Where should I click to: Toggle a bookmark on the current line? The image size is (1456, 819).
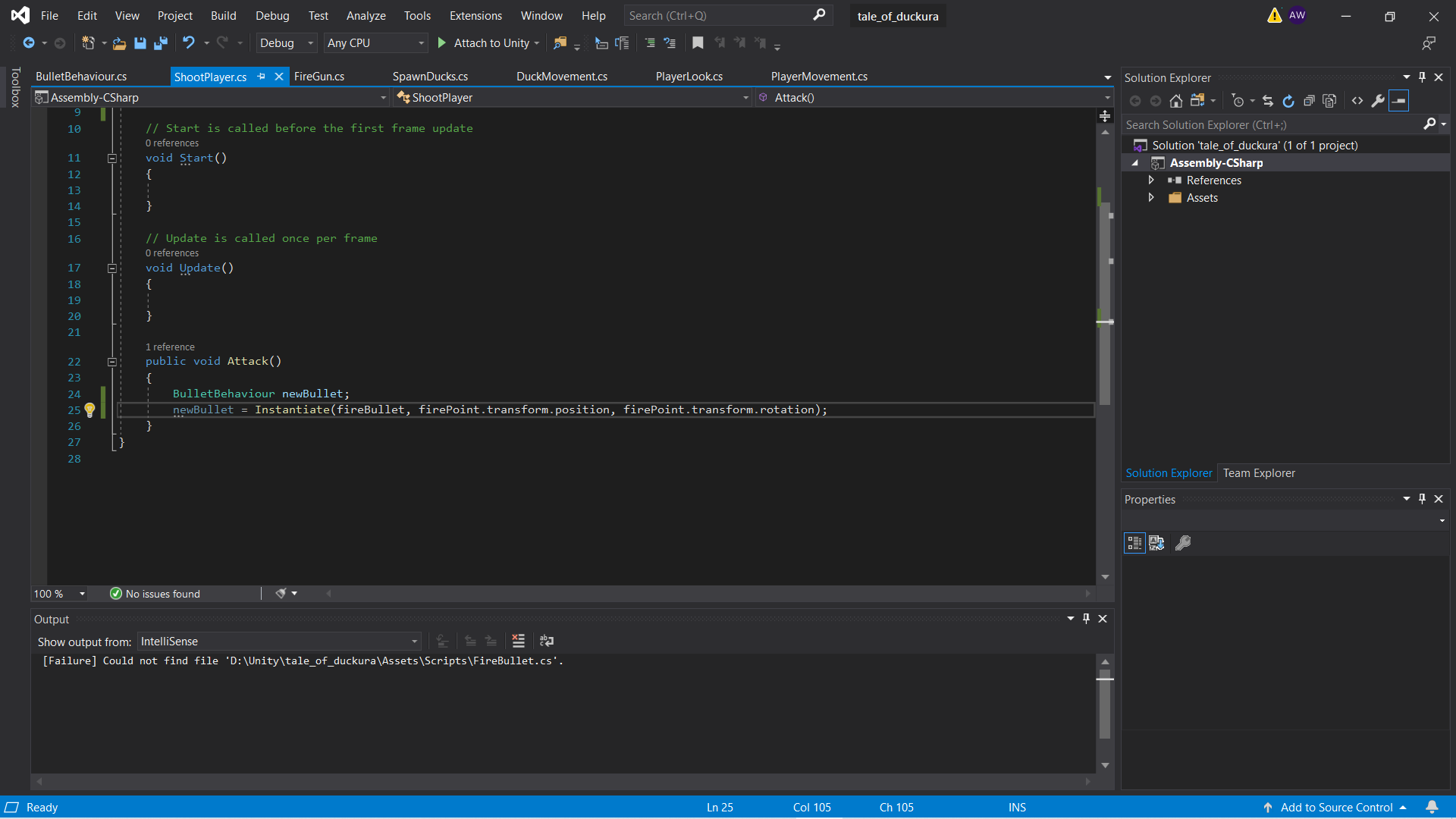(x=698, y=43)
